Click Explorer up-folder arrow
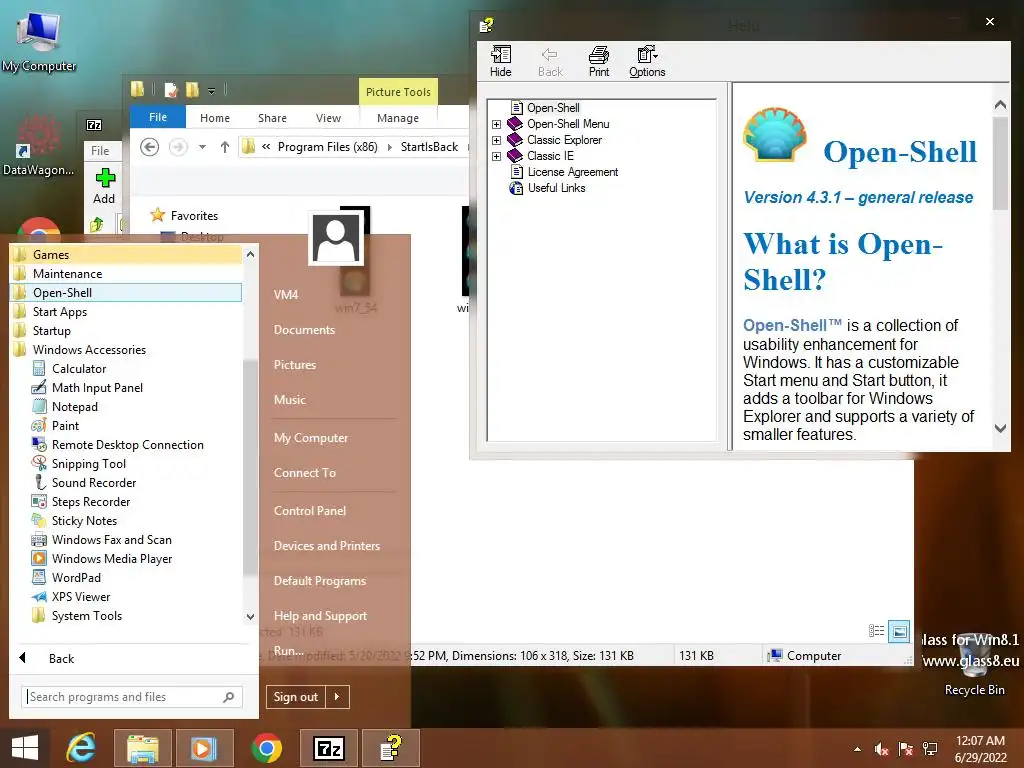Viewport: 1024px width, 768px height. tap(225, 147)
